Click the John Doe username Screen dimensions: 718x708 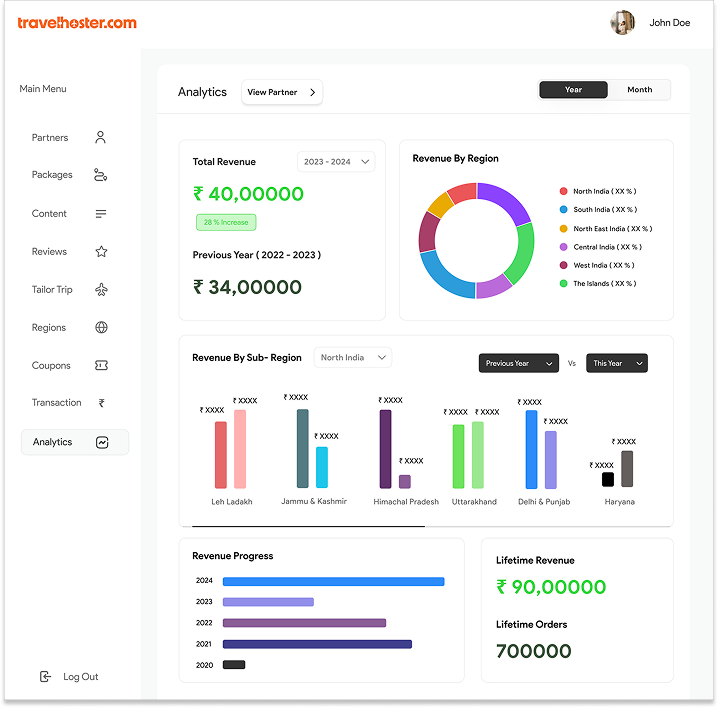click(x=669, y=22)
